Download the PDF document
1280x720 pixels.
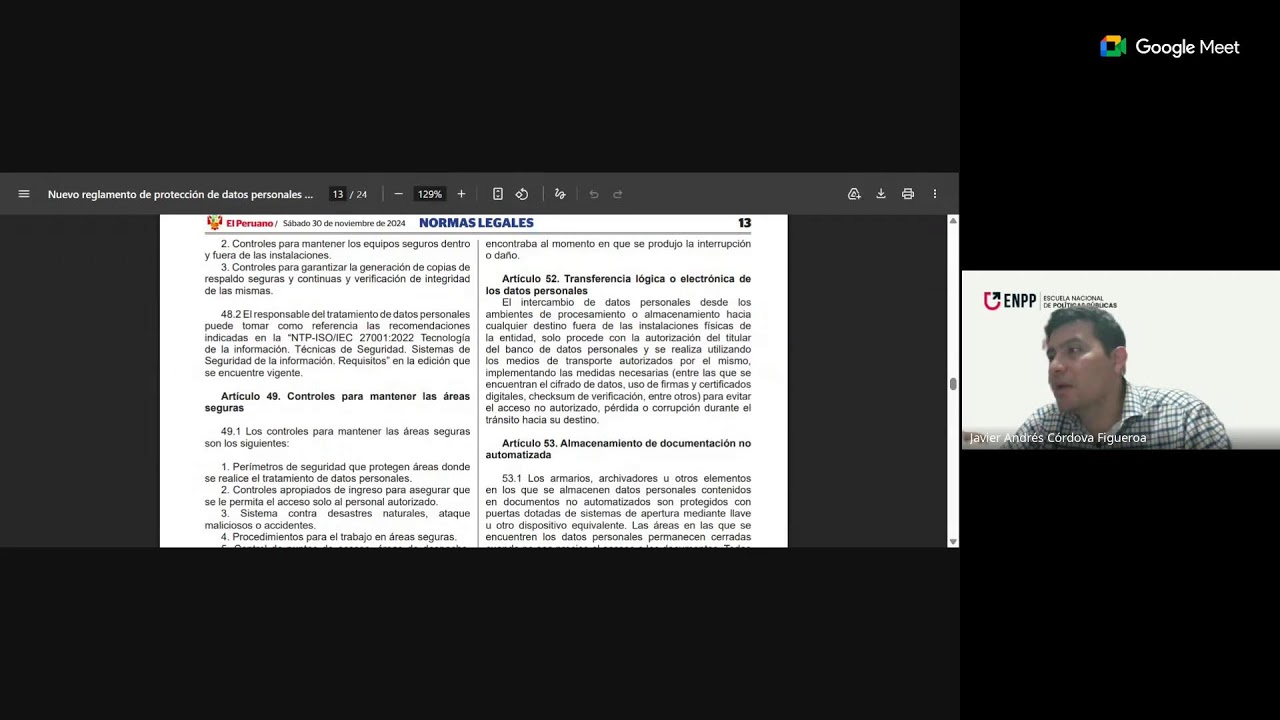[x=881, y=194]
